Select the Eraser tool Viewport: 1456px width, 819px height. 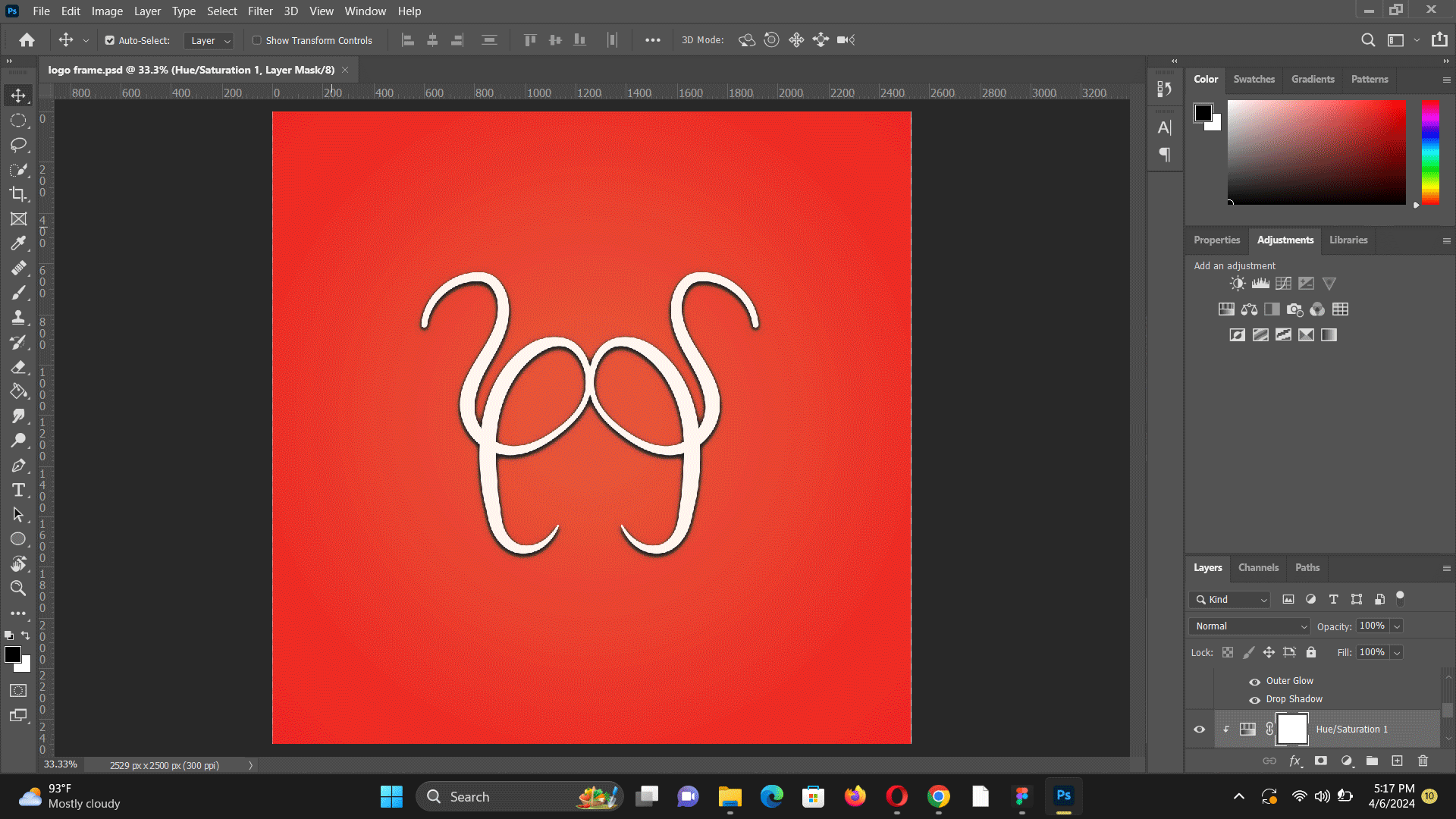click(18, 367)
